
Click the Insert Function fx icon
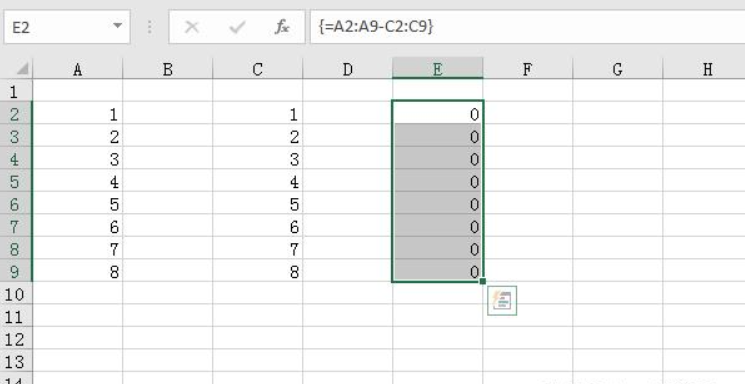[x=282, y=27]
